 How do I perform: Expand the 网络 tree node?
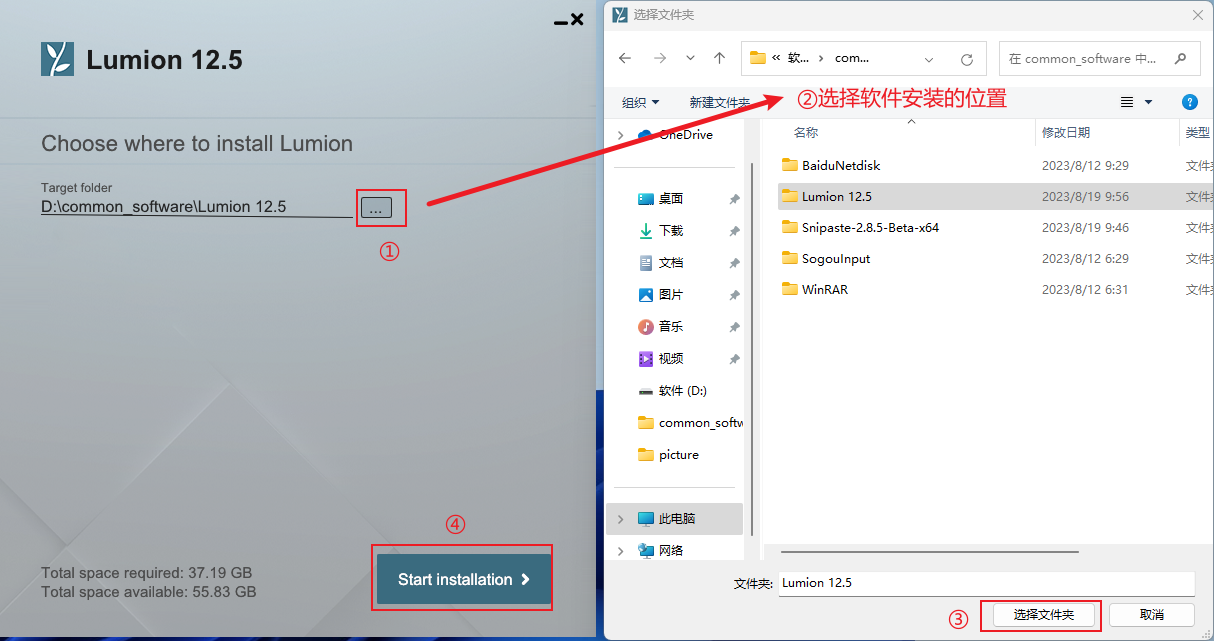coord(621,551)
